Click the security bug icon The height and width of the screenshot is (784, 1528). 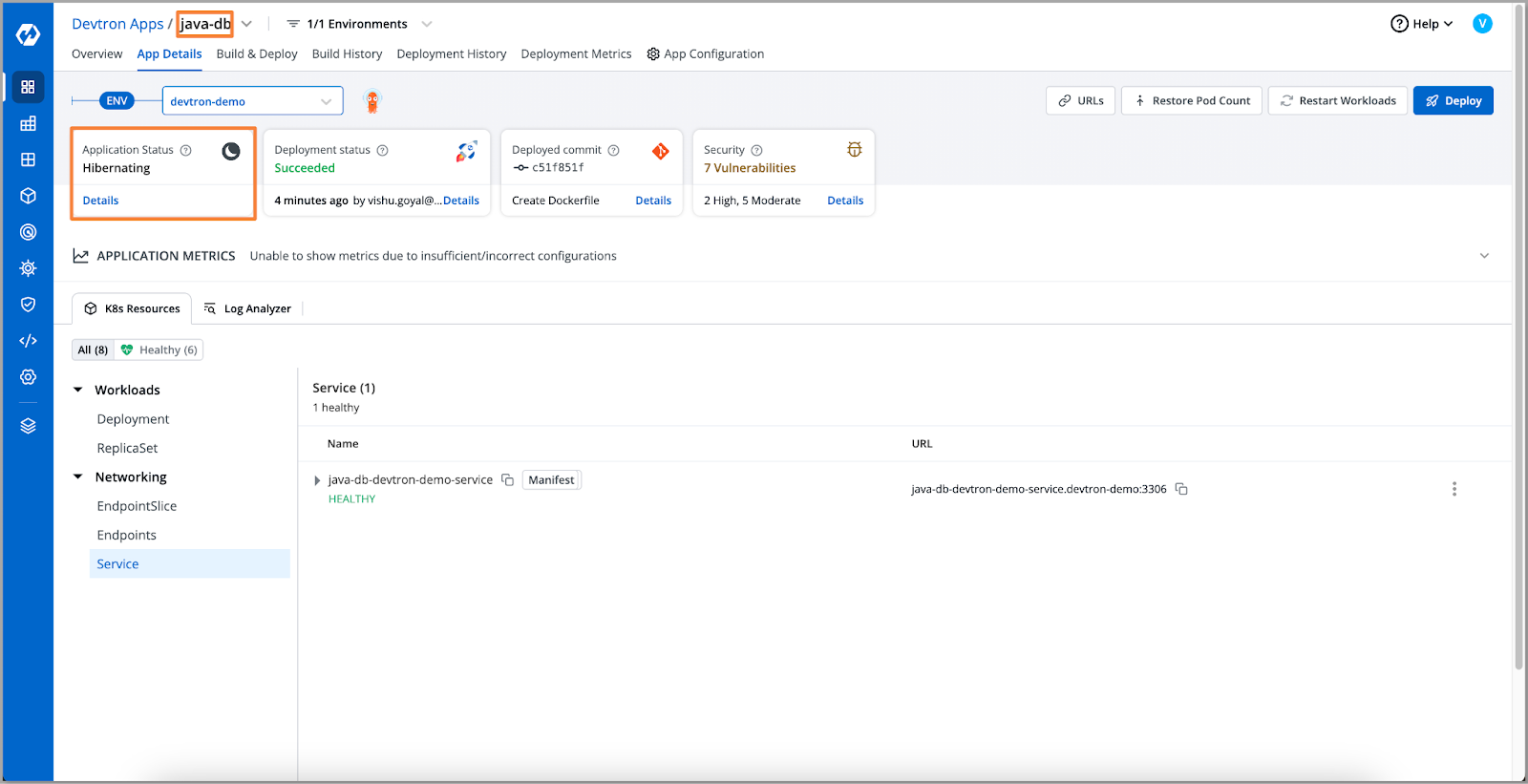click(x=855, y=150)
